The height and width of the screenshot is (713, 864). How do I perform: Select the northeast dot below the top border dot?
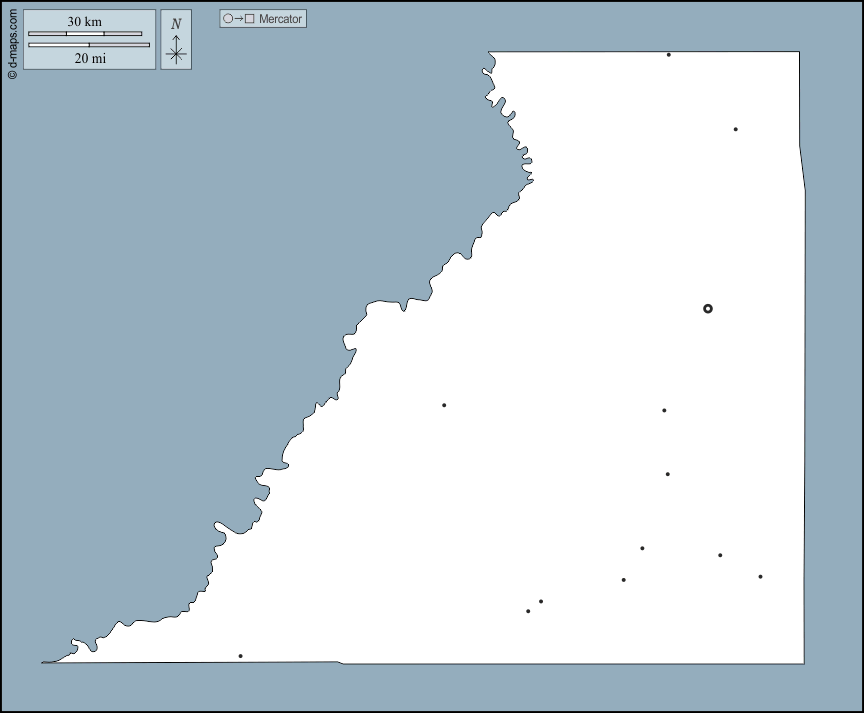(735, 129)
